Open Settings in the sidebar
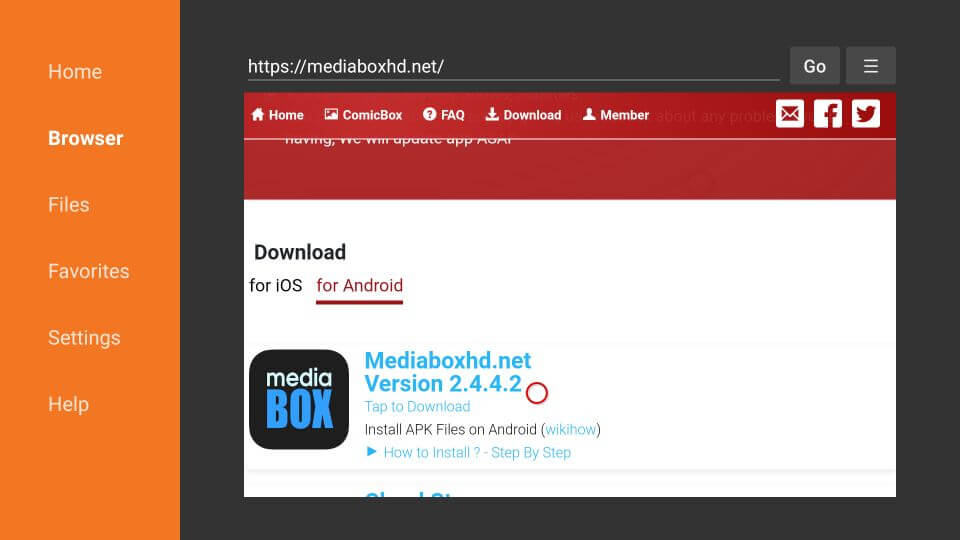 click(84, 338)
